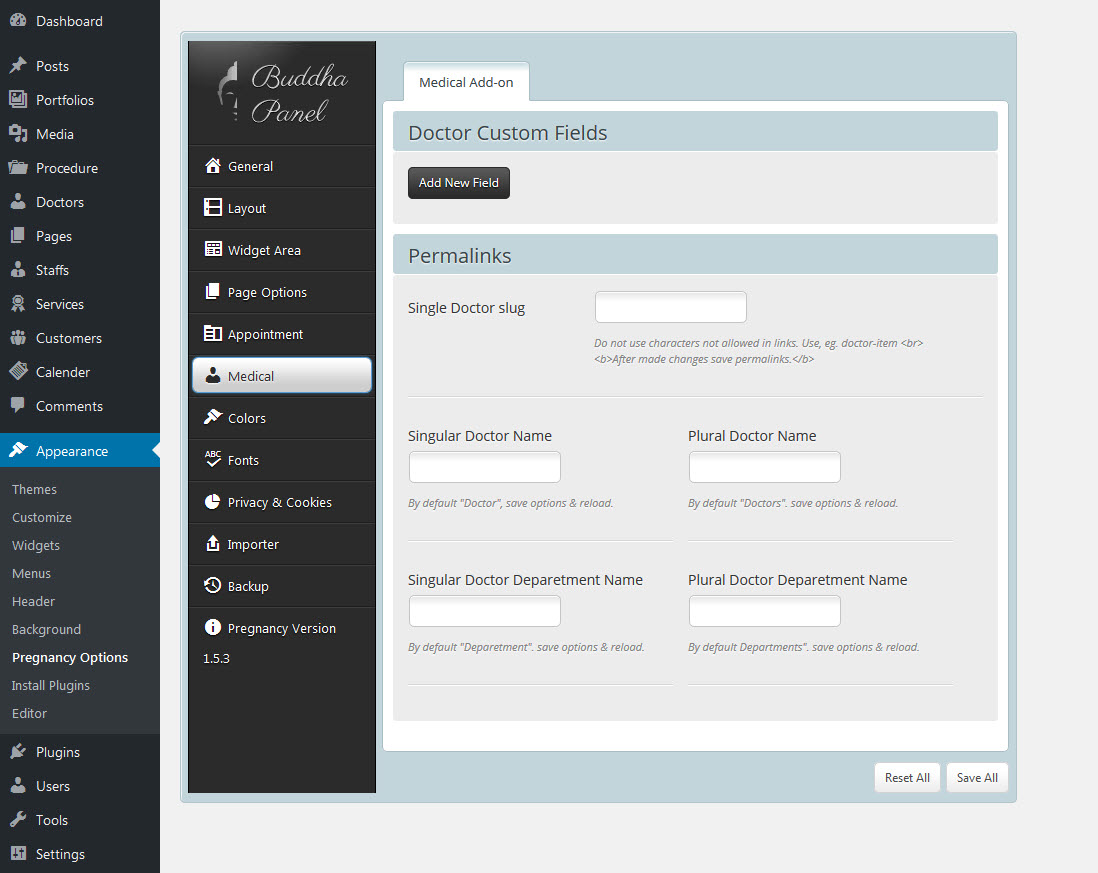Click the General home icon
This screenshot has height=873, width=1098.
pyautogui.click(x=212, y=166)
